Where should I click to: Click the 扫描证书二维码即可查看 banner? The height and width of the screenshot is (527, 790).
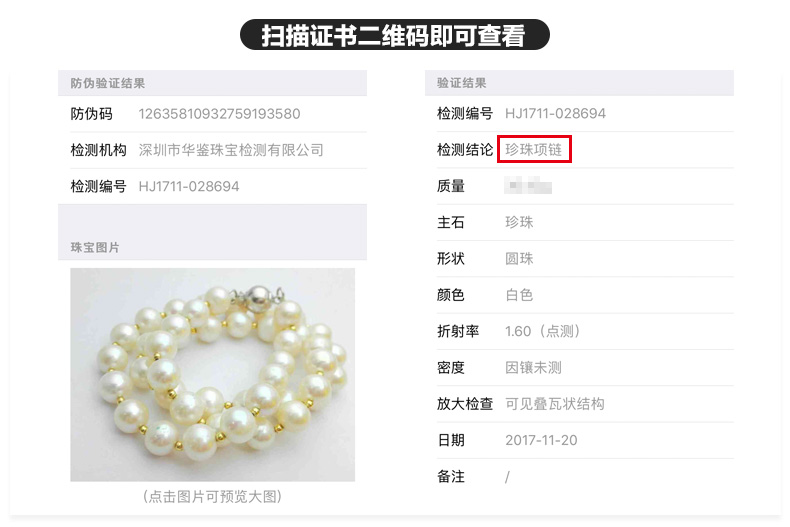coord(394,35)
